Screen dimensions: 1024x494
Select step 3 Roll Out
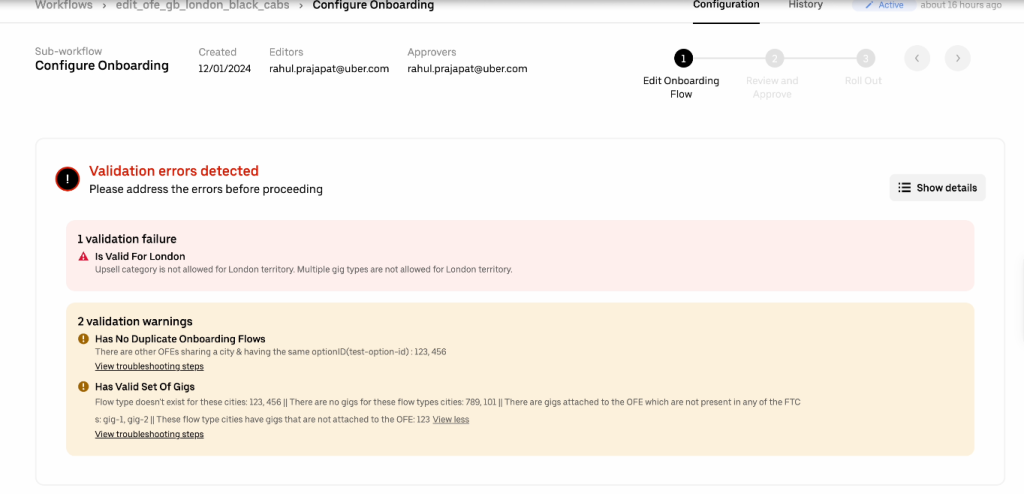865,59
